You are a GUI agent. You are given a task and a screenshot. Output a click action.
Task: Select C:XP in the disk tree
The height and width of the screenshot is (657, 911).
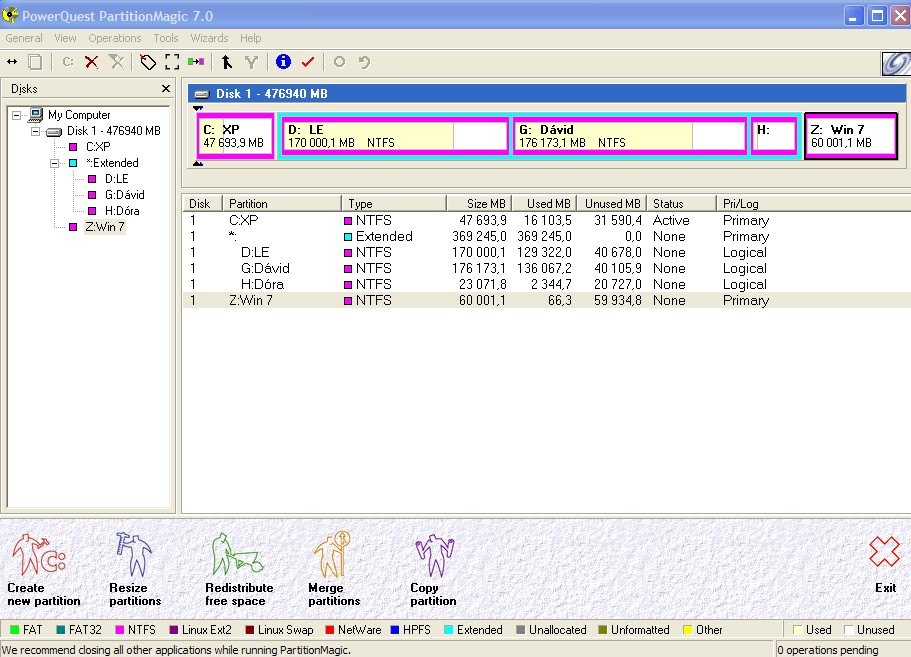pyautogui.click(x=98, y=147)
